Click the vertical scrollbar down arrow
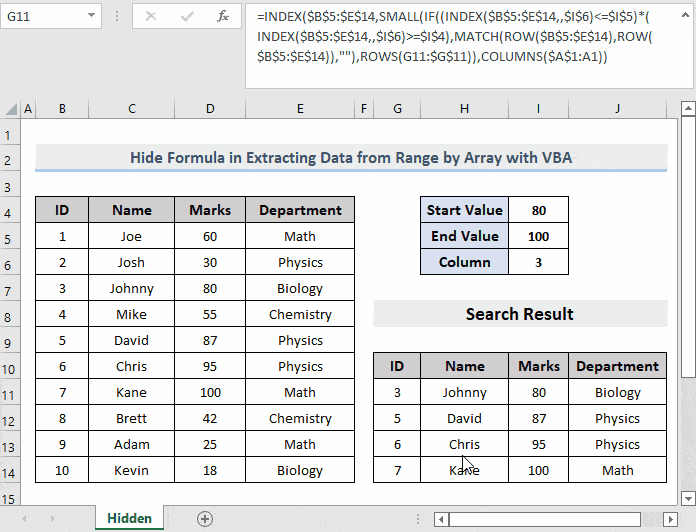This screenshot has height=532, width=696. (688, 498)
